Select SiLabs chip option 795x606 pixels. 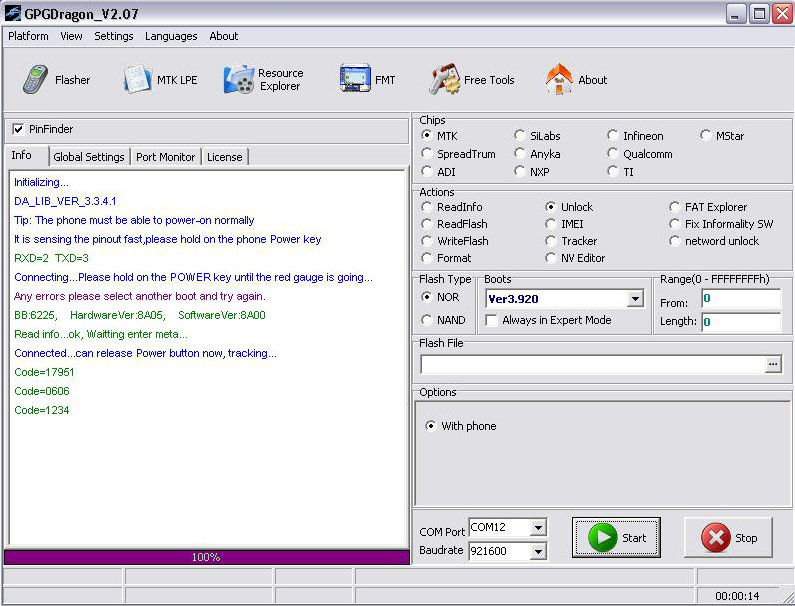[519, 135]
